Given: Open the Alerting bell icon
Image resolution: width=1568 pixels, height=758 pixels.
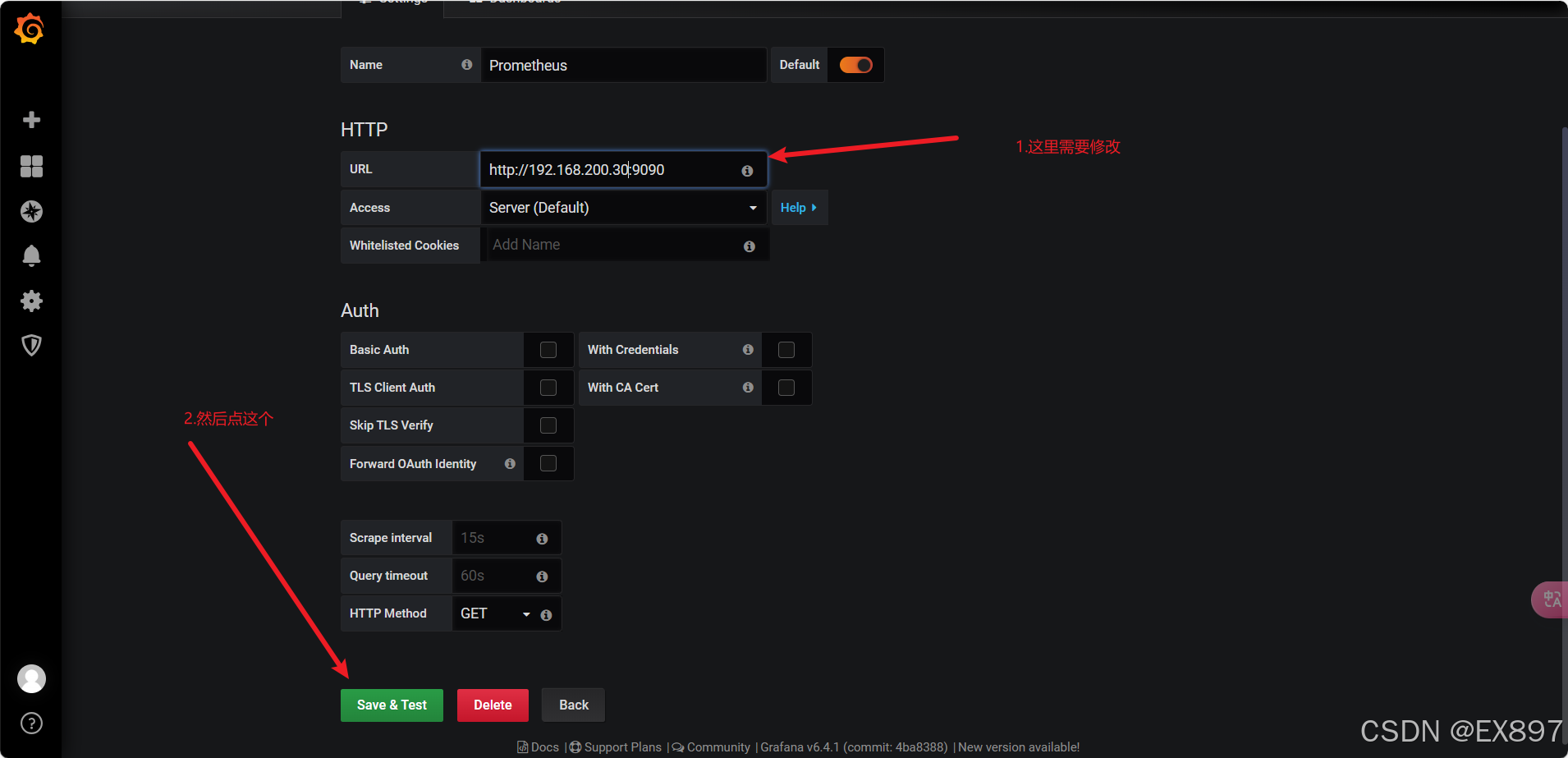Looking at the screenshot, I should pyautogui.click(x=30, y=255).
